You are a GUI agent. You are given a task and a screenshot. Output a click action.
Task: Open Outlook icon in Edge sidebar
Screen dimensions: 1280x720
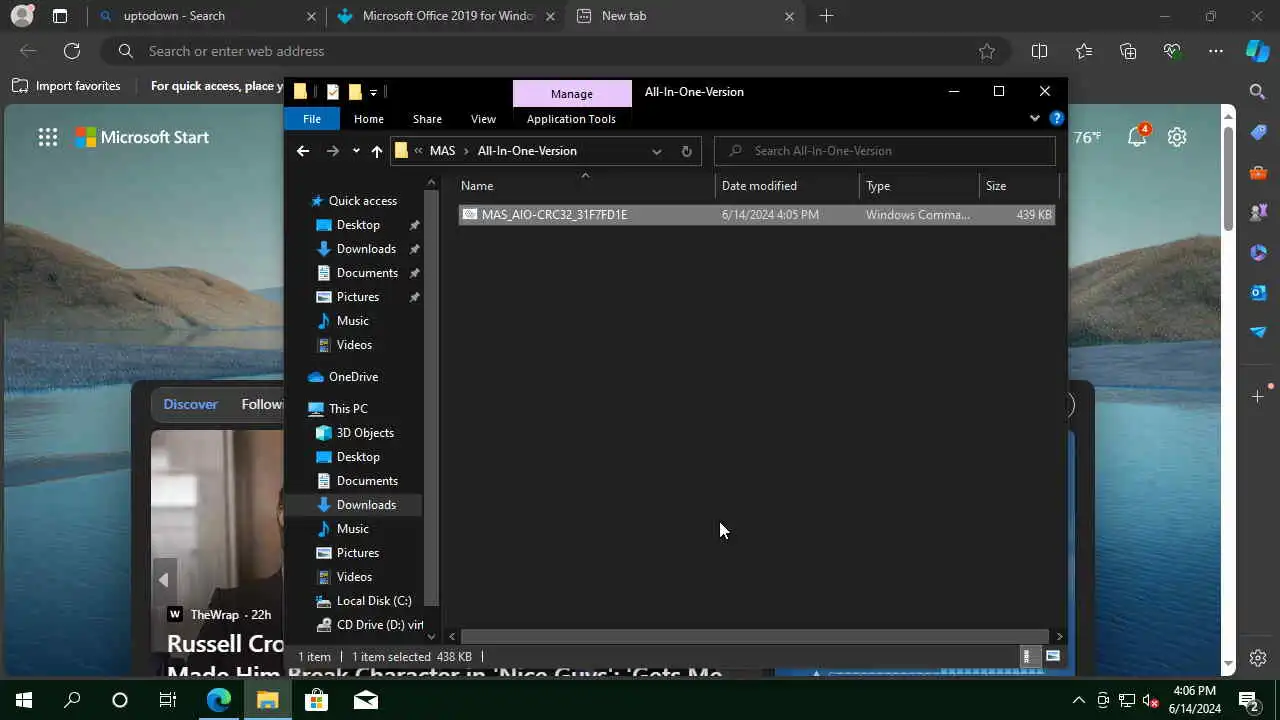(x=1258, y=292)
